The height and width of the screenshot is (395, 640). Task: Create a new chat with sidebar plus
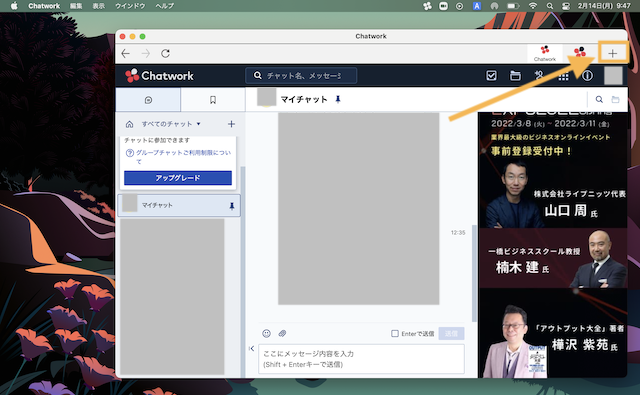(x=231, y=124)
